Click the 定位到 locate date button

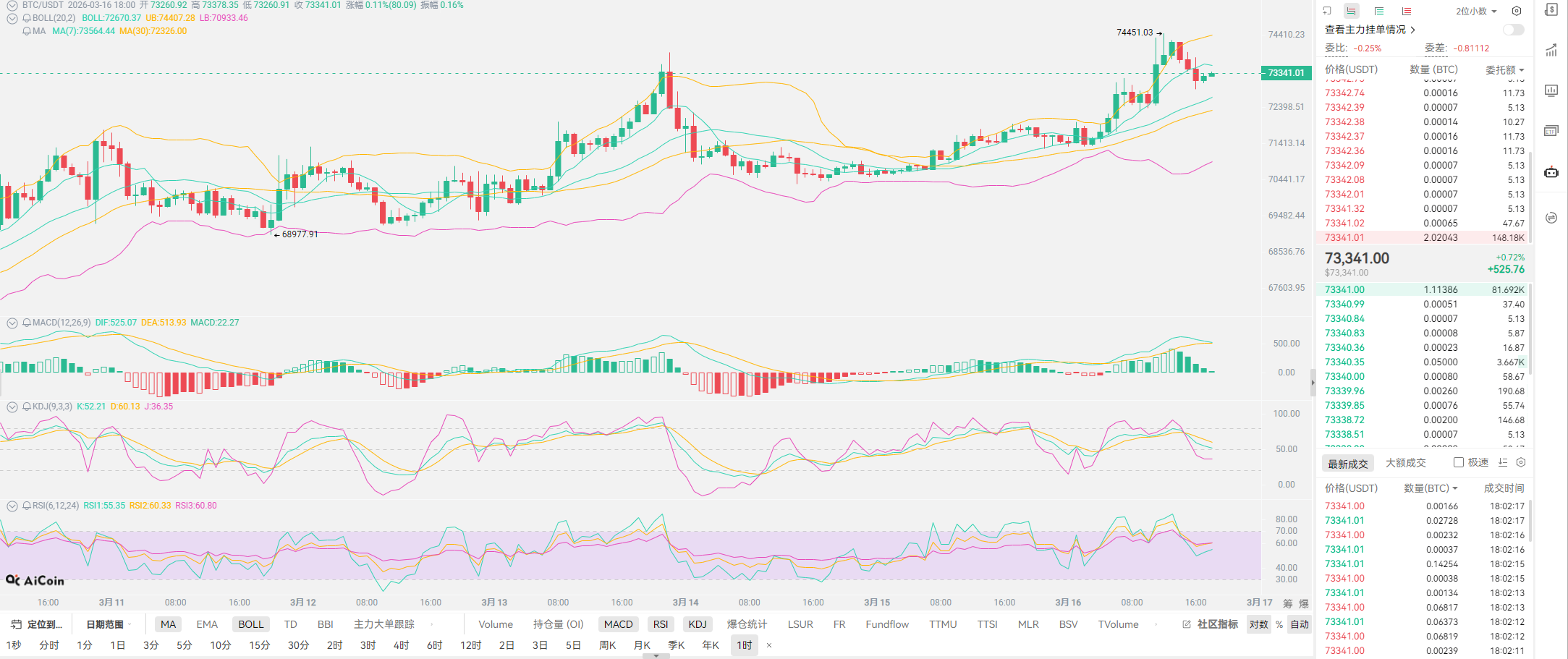37,624
